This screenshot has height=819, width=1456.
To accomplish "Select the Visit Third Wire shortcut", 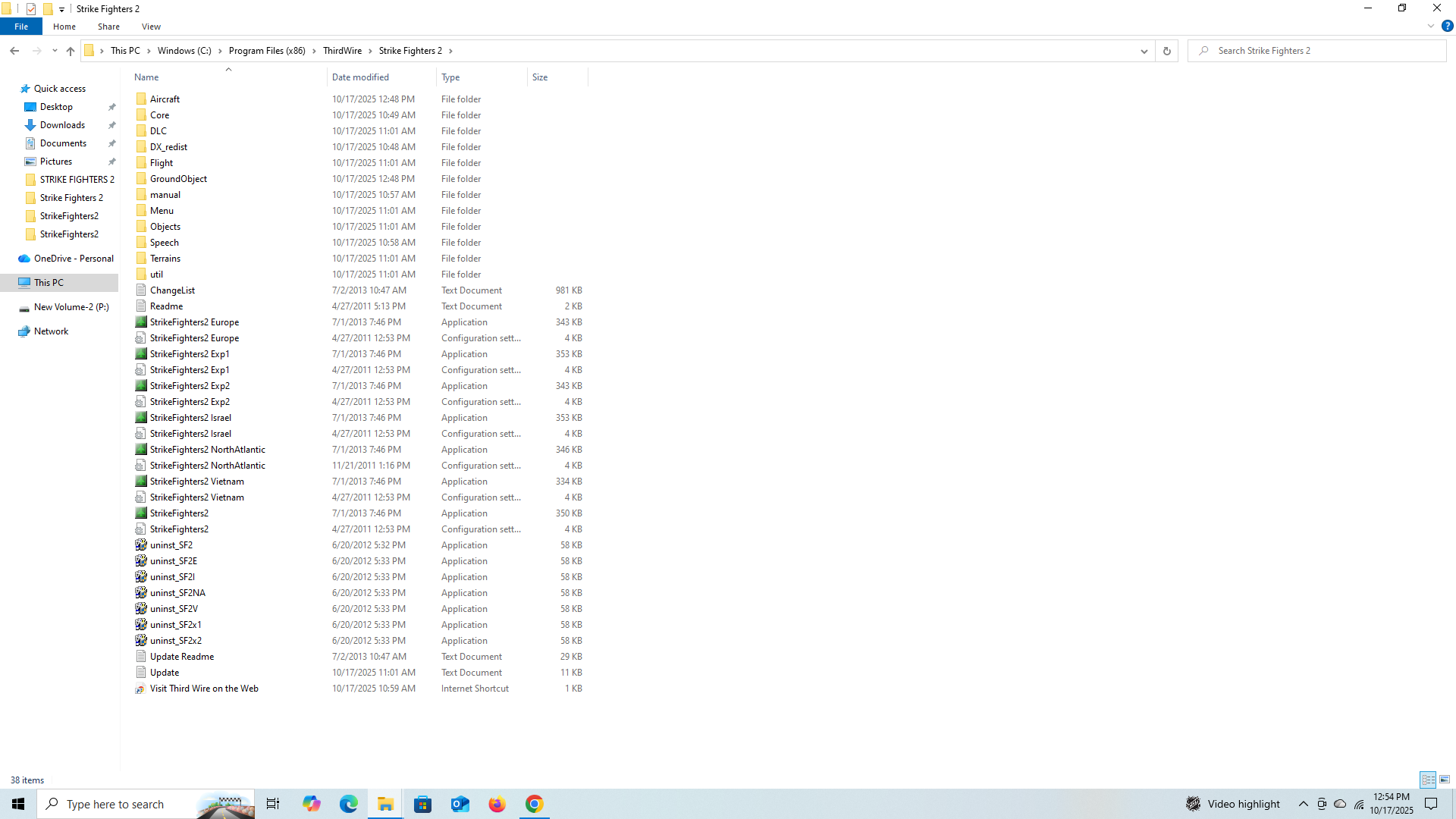I will click(203, 689).
